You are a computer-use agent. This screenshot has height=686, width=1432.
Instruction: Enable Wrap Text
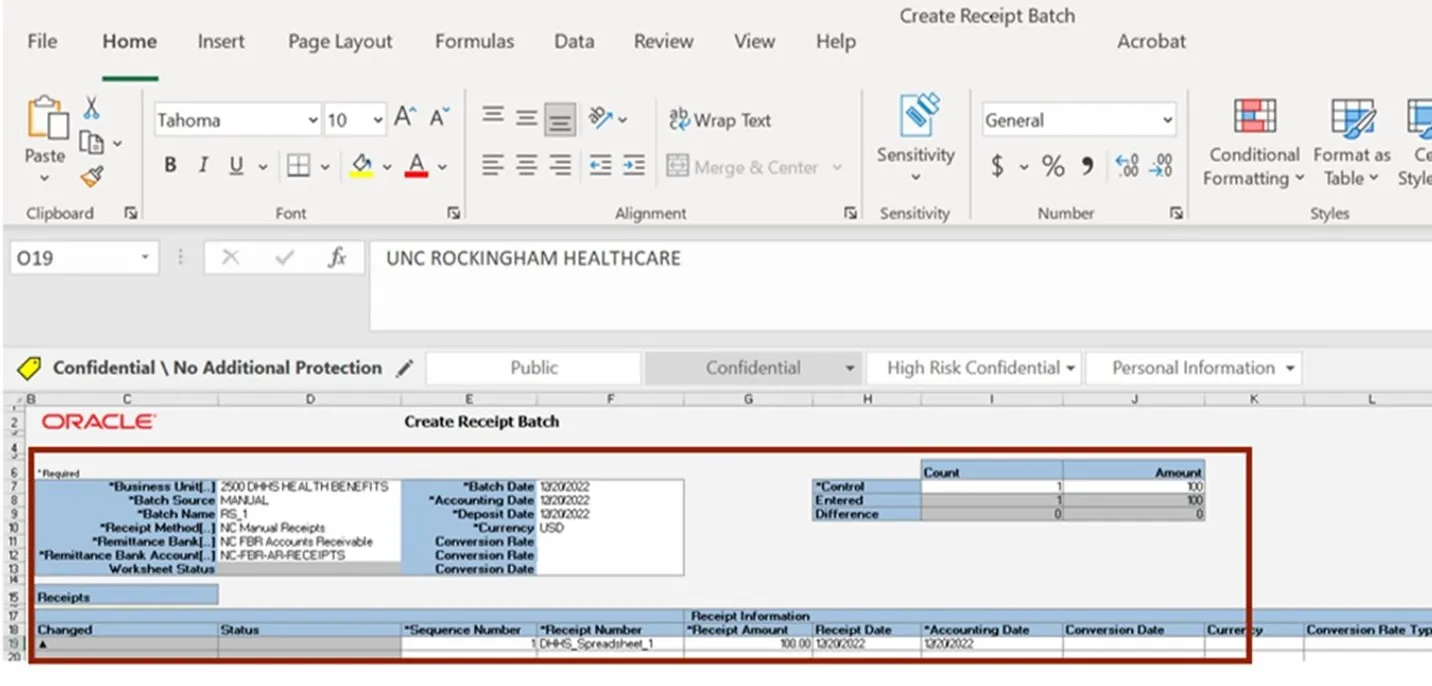[720, 120]
